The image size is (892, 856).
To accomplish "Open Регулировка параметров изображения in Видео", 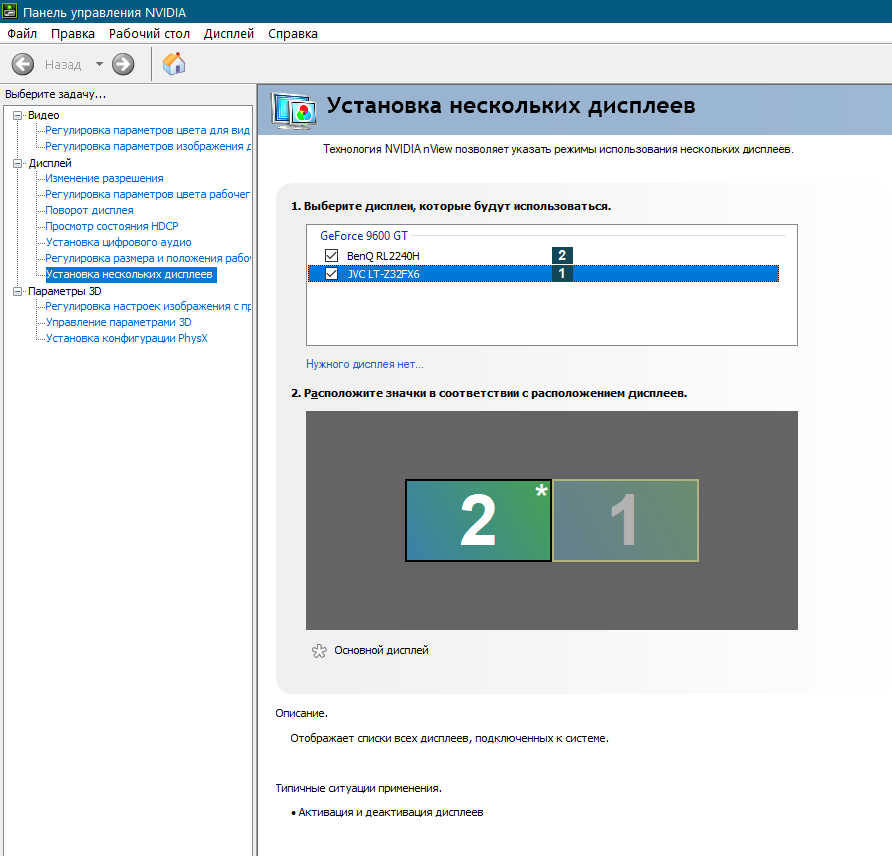I will (x=148, y=146).
